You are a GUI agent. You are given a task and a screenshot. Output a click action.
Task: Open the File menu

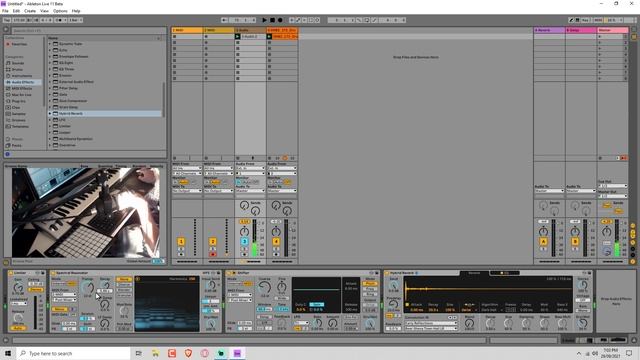pos(5,11)
